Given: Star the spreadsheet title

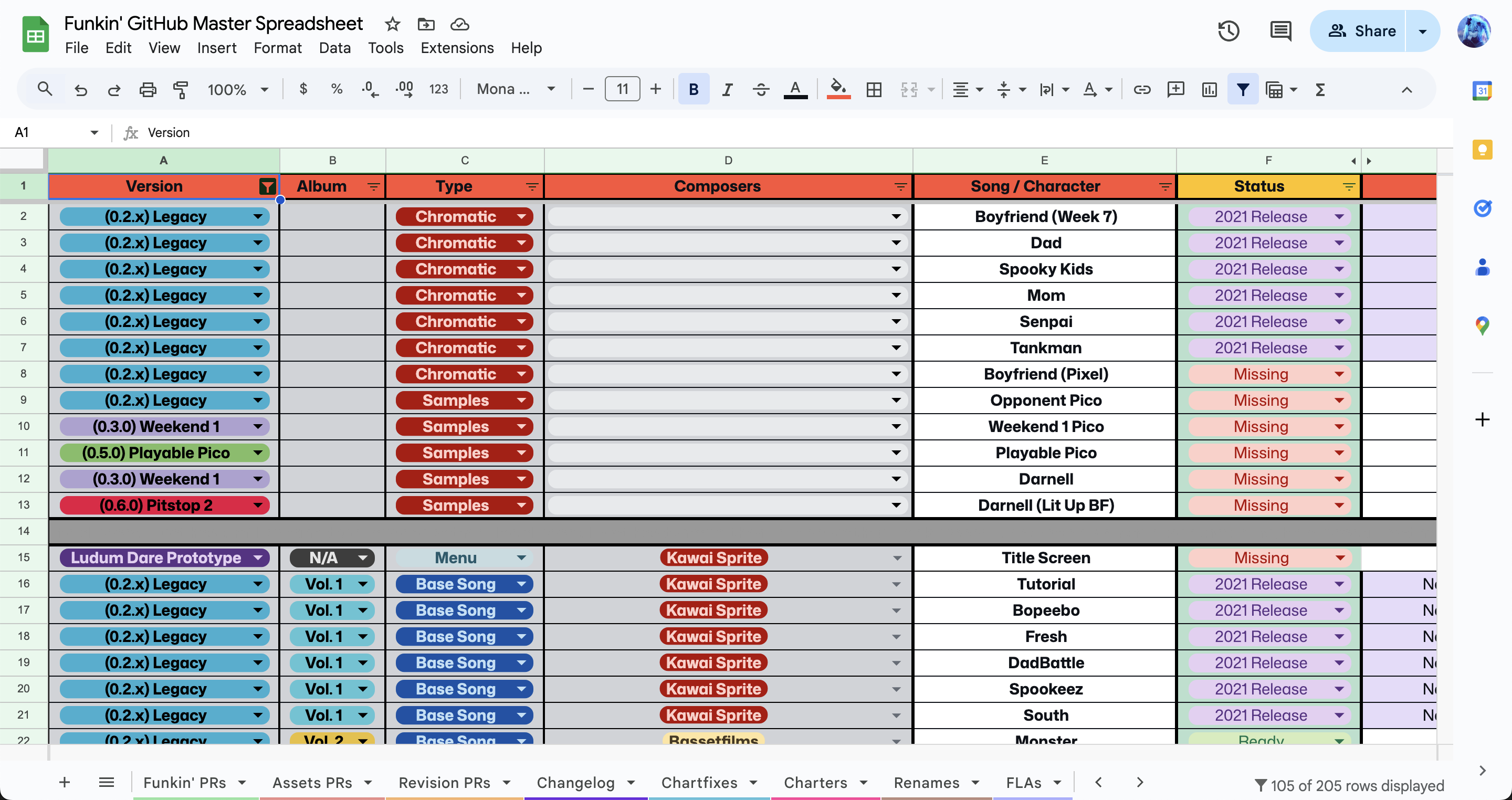Looking at the screenshot, I should click(x=392, y=24).
